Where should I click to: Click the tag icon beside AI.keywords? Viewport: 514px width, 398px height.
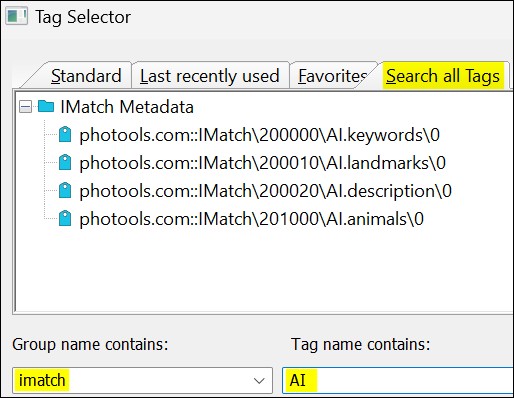pos(65,135)
